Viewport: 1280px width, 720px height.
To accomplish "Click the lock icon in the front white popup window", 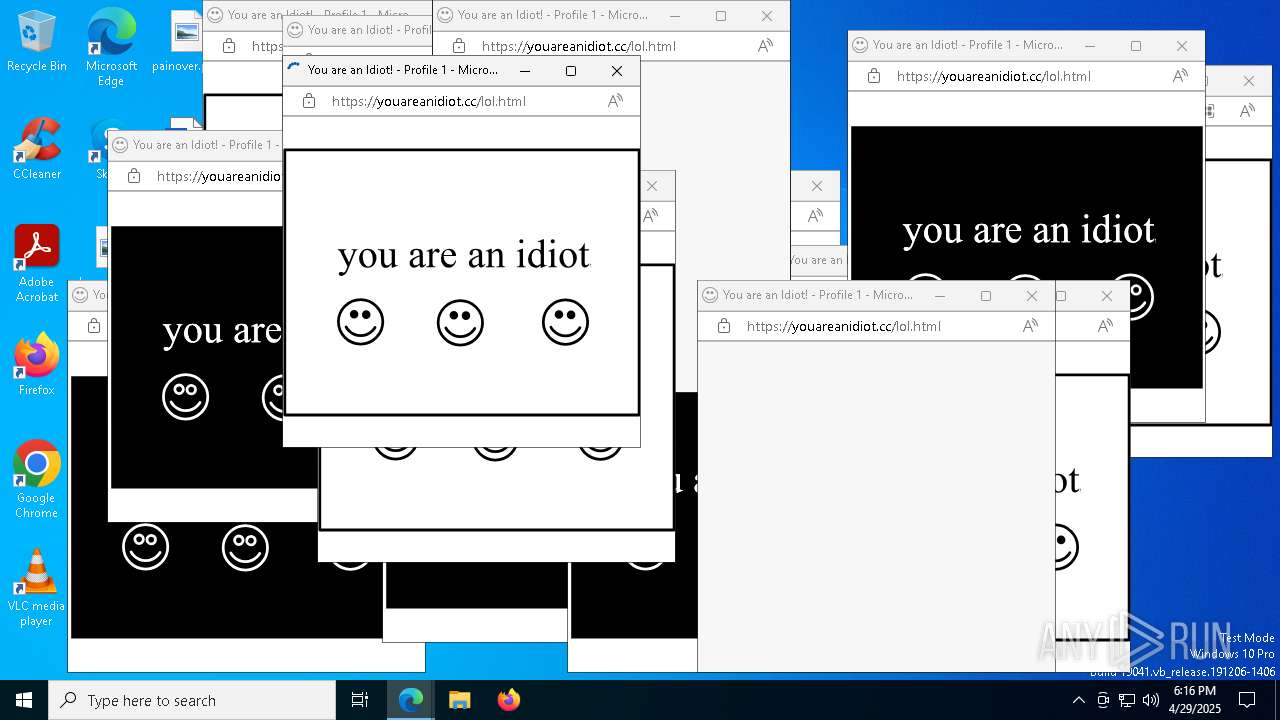I will pos(309,101).
